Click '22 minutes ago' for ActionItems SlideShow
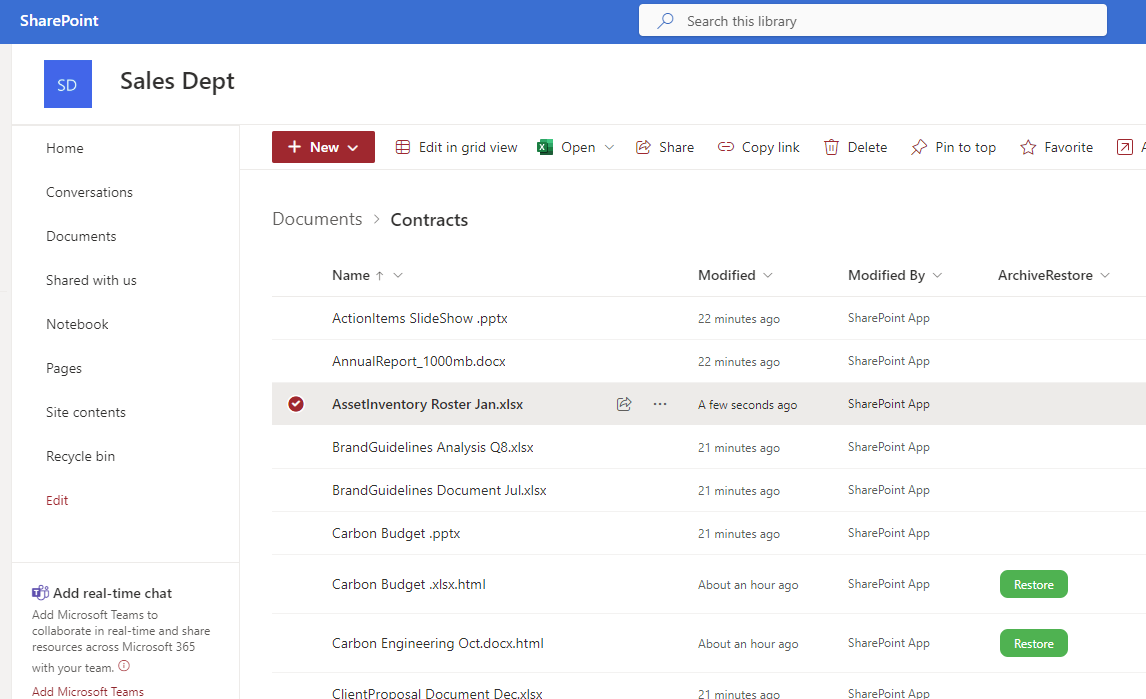The height and width of the screenshot is (699, 1146). pyautogui.click(x=739, y=319)
